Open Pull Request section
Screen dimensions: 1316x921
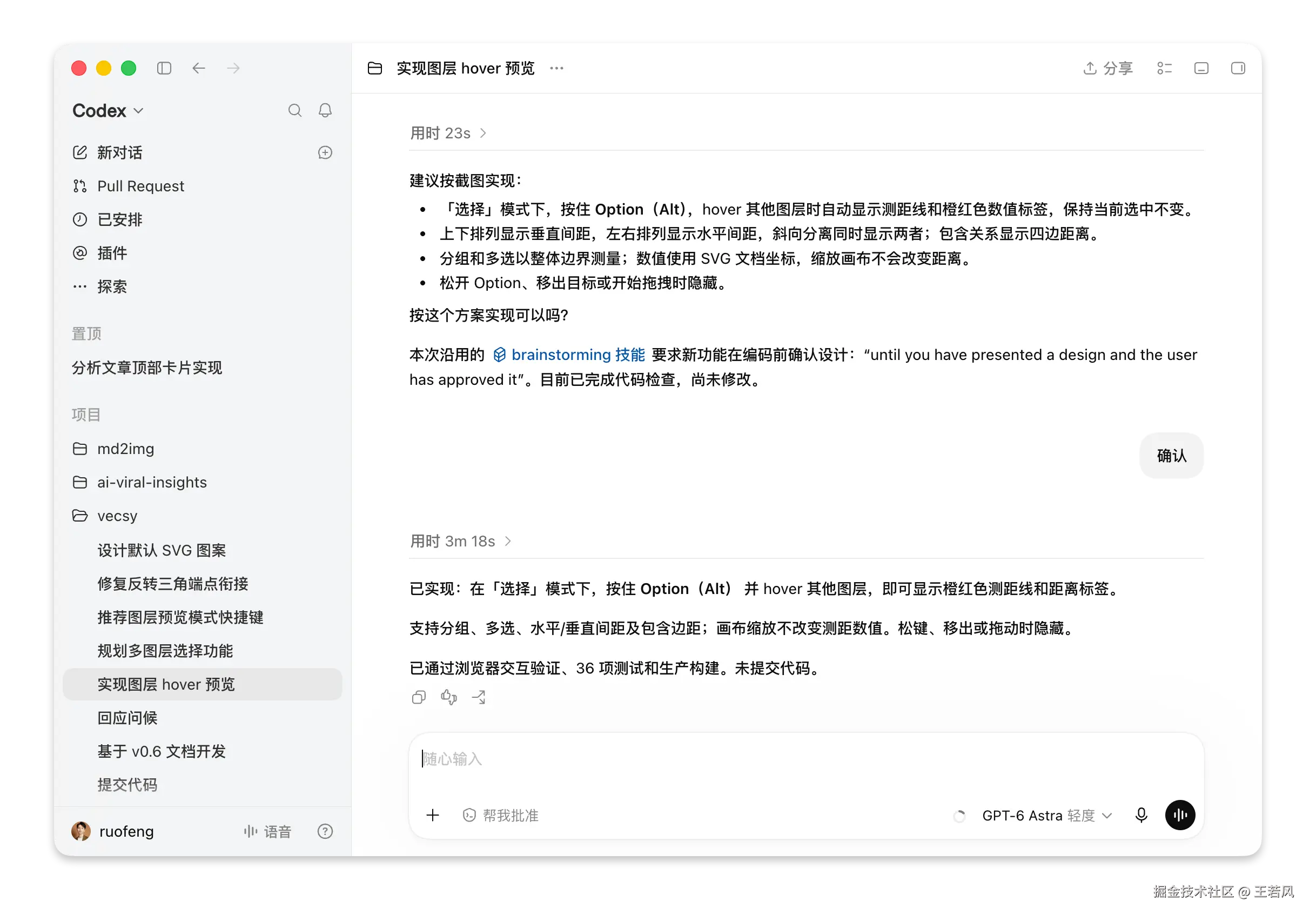click(203, 186)
